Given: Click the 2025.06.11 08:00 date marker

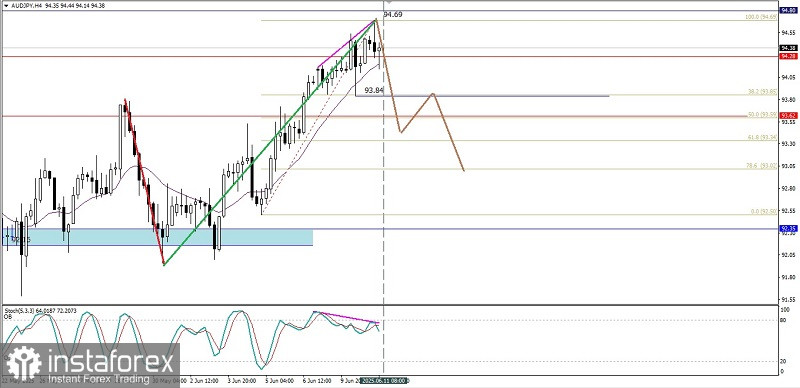Looking at the screenshot, I should (384, 380).
